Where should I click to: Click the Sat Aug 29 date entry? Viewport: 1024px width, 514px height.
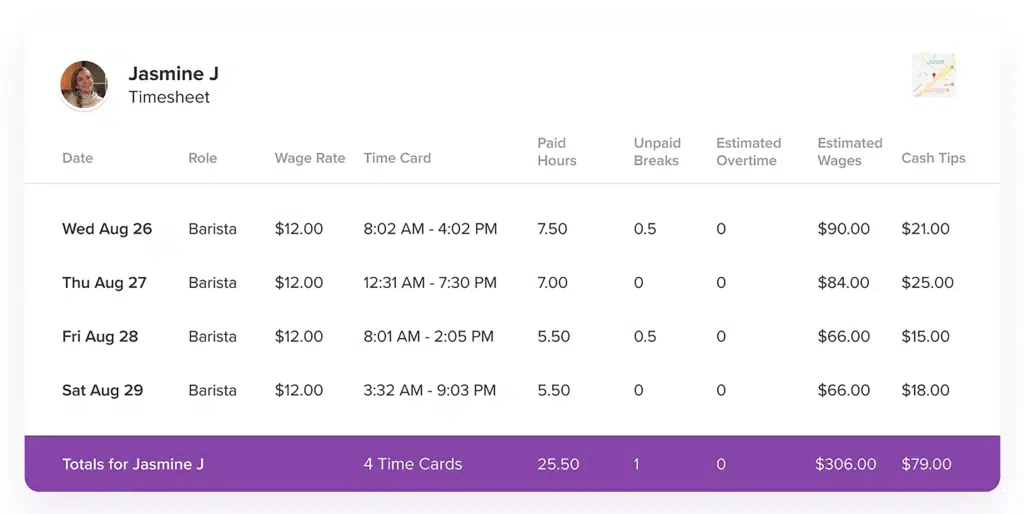pyautogui.click(x=102, y=391)
